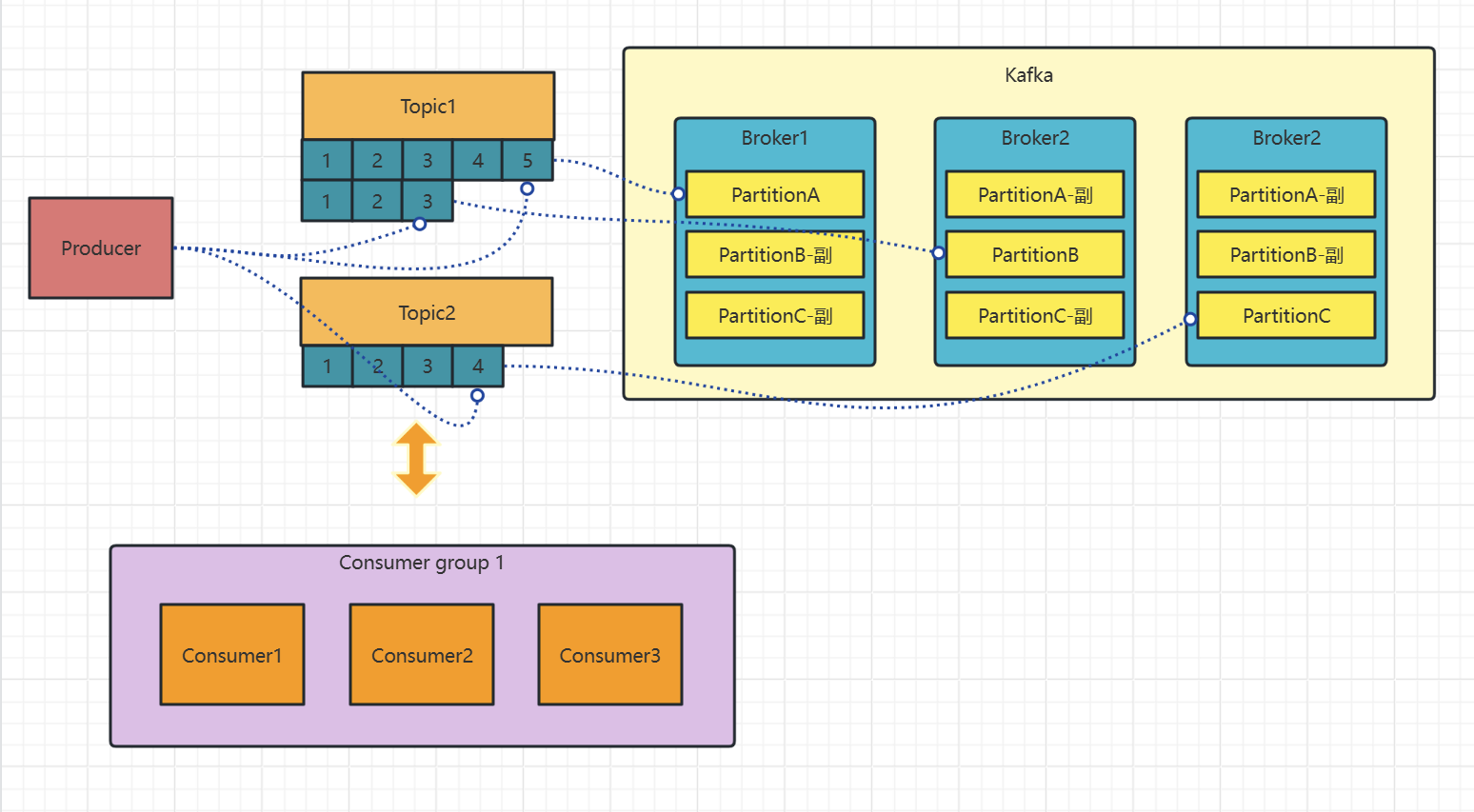Screen dimensions: 1474x812
Task: Select the PartitionC box in rightmost broker
Action: (x=1286, y=315)
